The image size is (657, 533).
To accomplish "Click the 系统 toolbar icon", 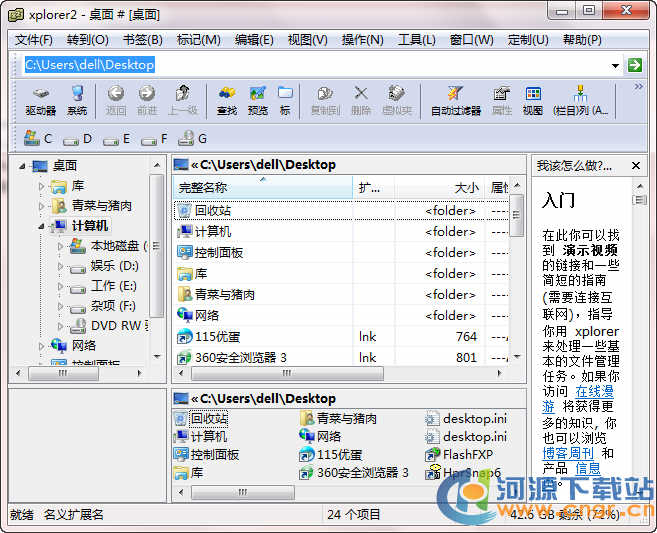I will coord(77,101).
